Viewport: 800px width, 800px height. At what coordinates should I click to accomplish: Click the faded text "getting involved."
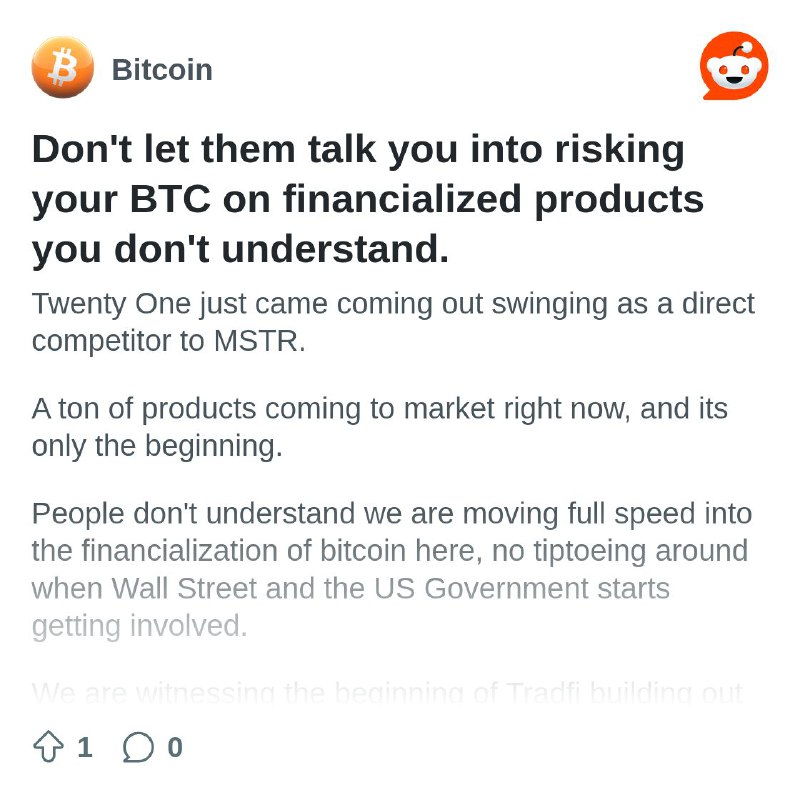pos(139,626)
